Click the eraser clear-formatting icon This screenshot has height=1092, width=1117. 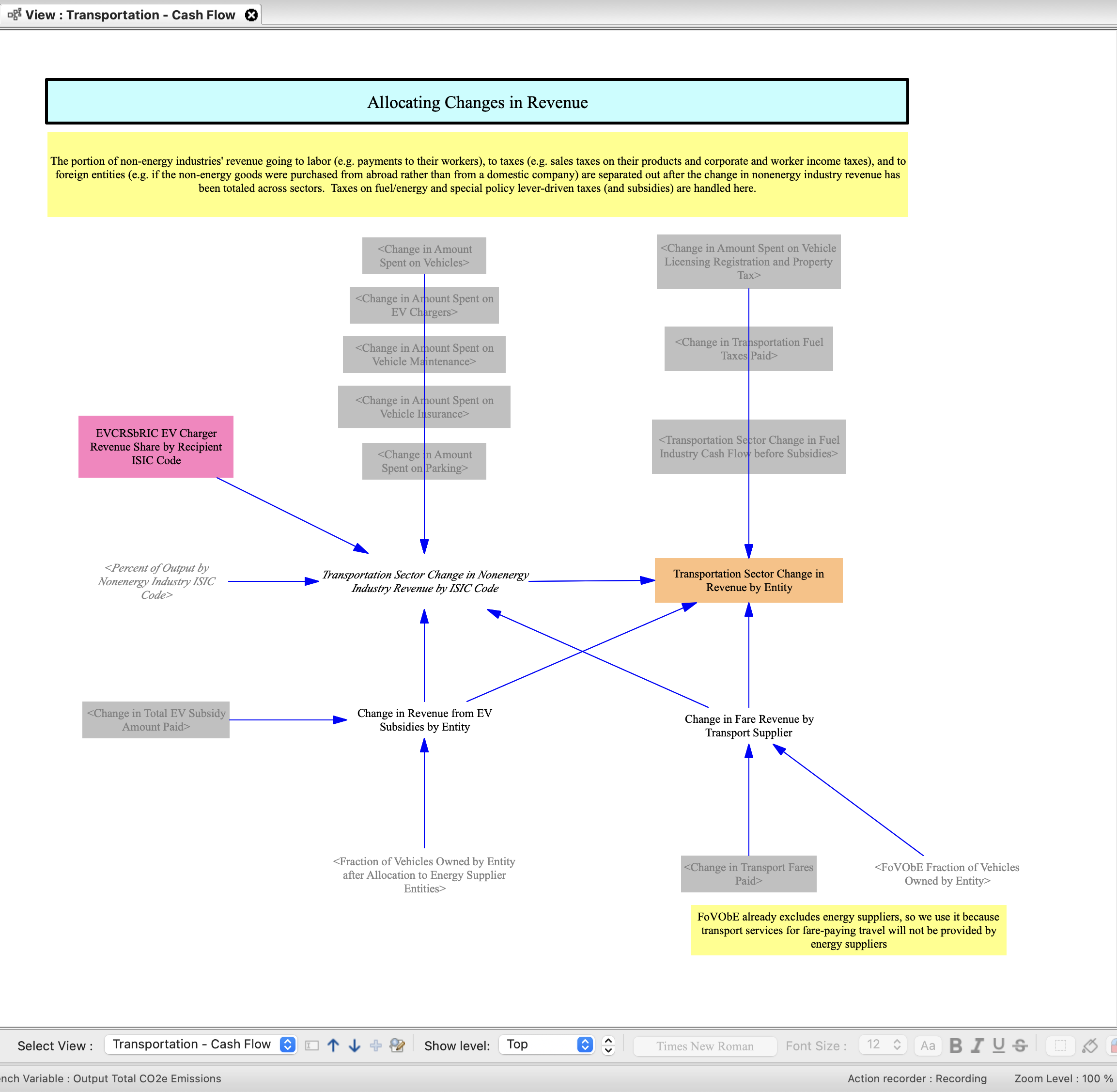click(1089, 1045)
